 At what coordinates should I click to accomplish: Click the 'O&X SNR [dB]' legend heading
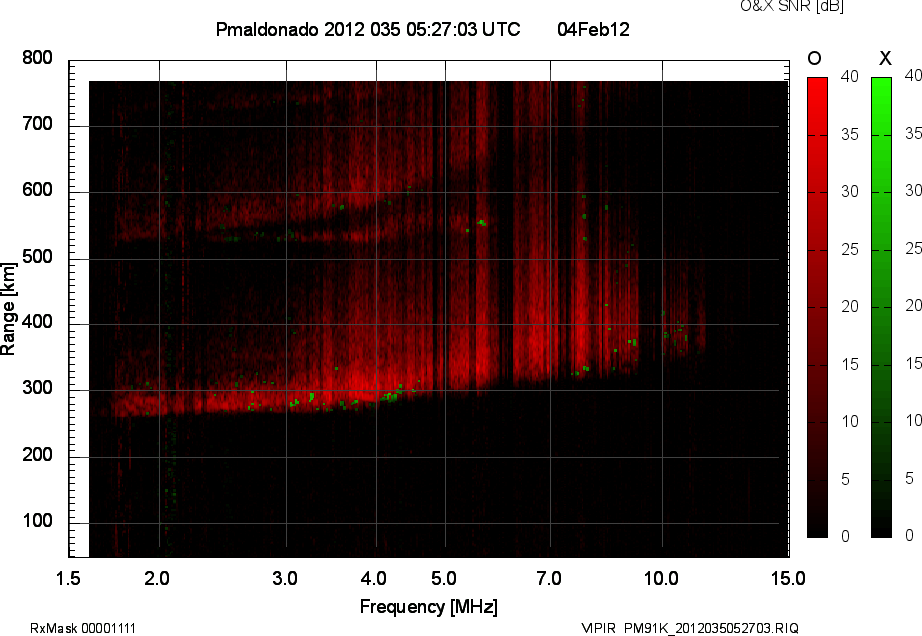[791, 6]
